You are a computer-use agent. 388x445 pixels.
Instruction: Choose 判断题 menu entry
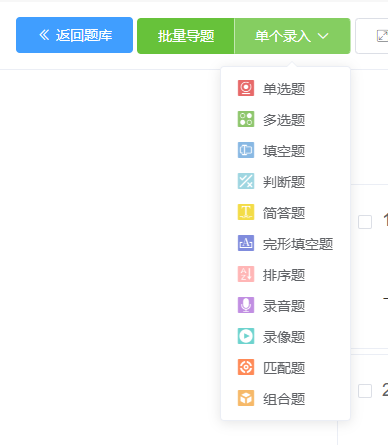(285, 182)
